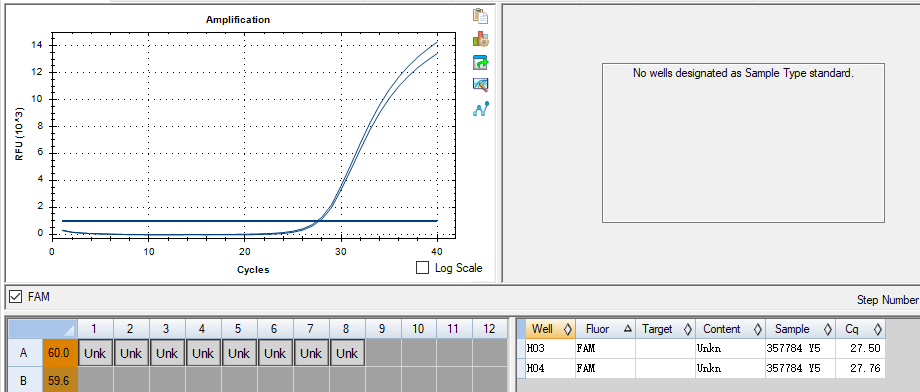
Task: Click the Amplification chart title
Action: (x=238, y=19)
